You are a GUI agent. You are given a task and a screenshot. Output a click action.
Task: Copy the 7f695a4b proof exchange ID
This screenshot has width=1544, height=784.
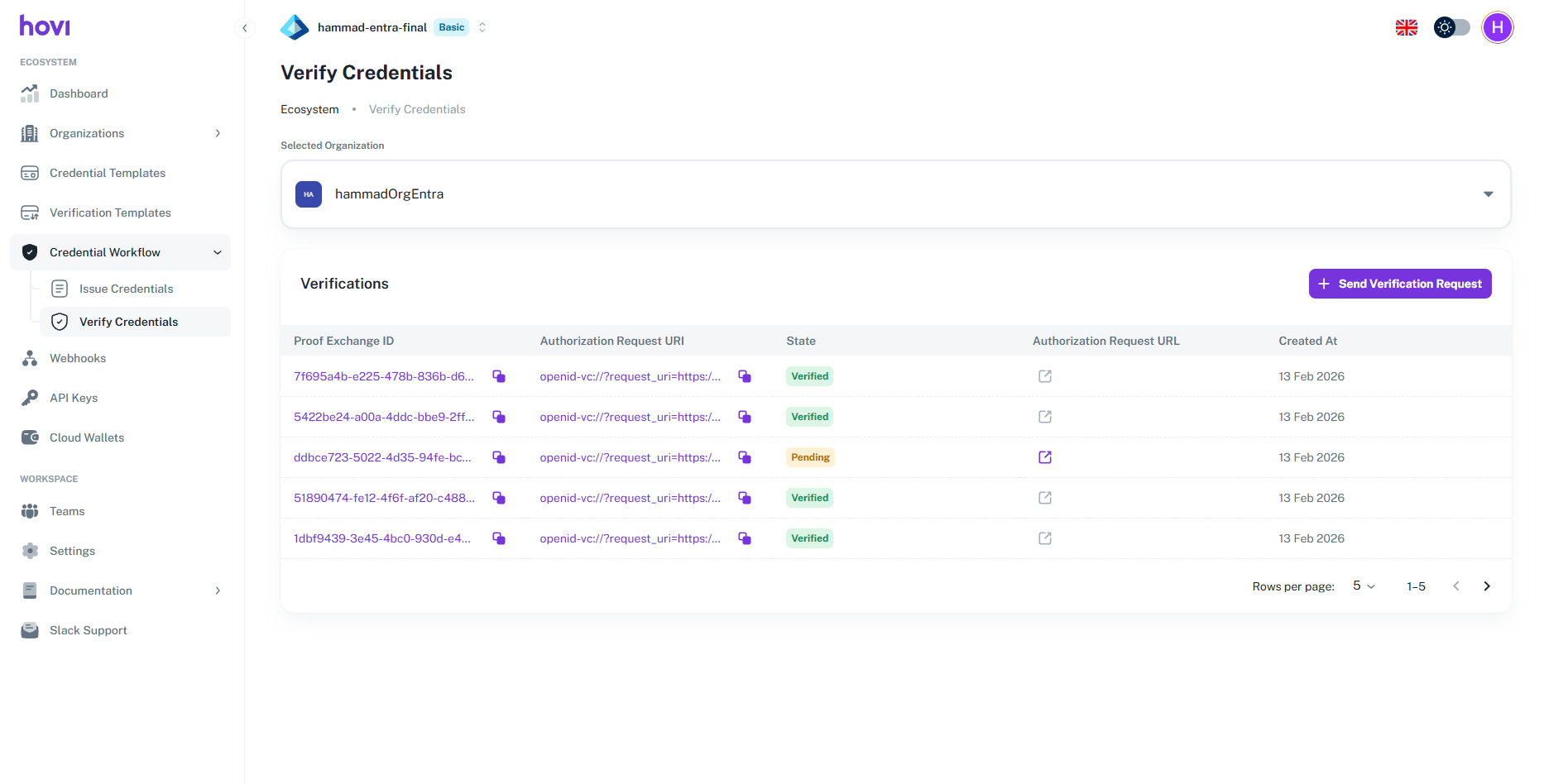coord(499,376)
